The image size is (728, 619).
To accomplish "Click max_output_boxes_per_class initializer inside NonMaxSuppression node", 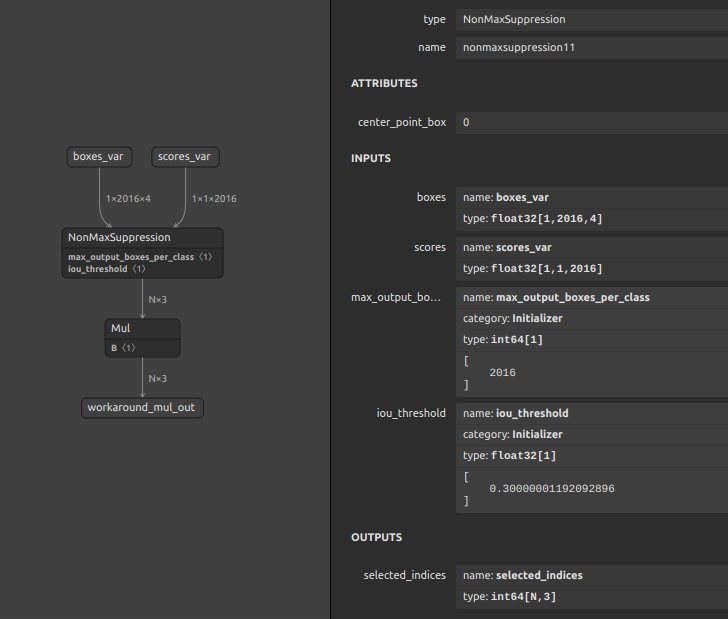I will tap(133, 257).
